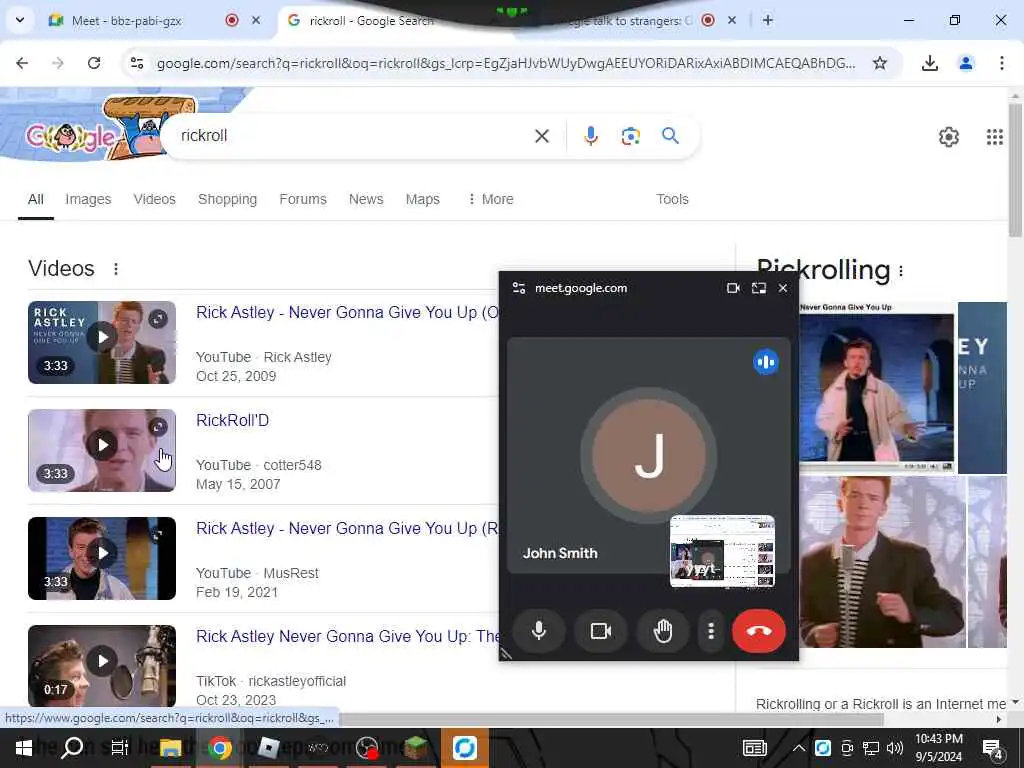This screenshot has width=1024, height=768.
Task: Expand the More search filters menu
Action: click(x=490, y=199)
